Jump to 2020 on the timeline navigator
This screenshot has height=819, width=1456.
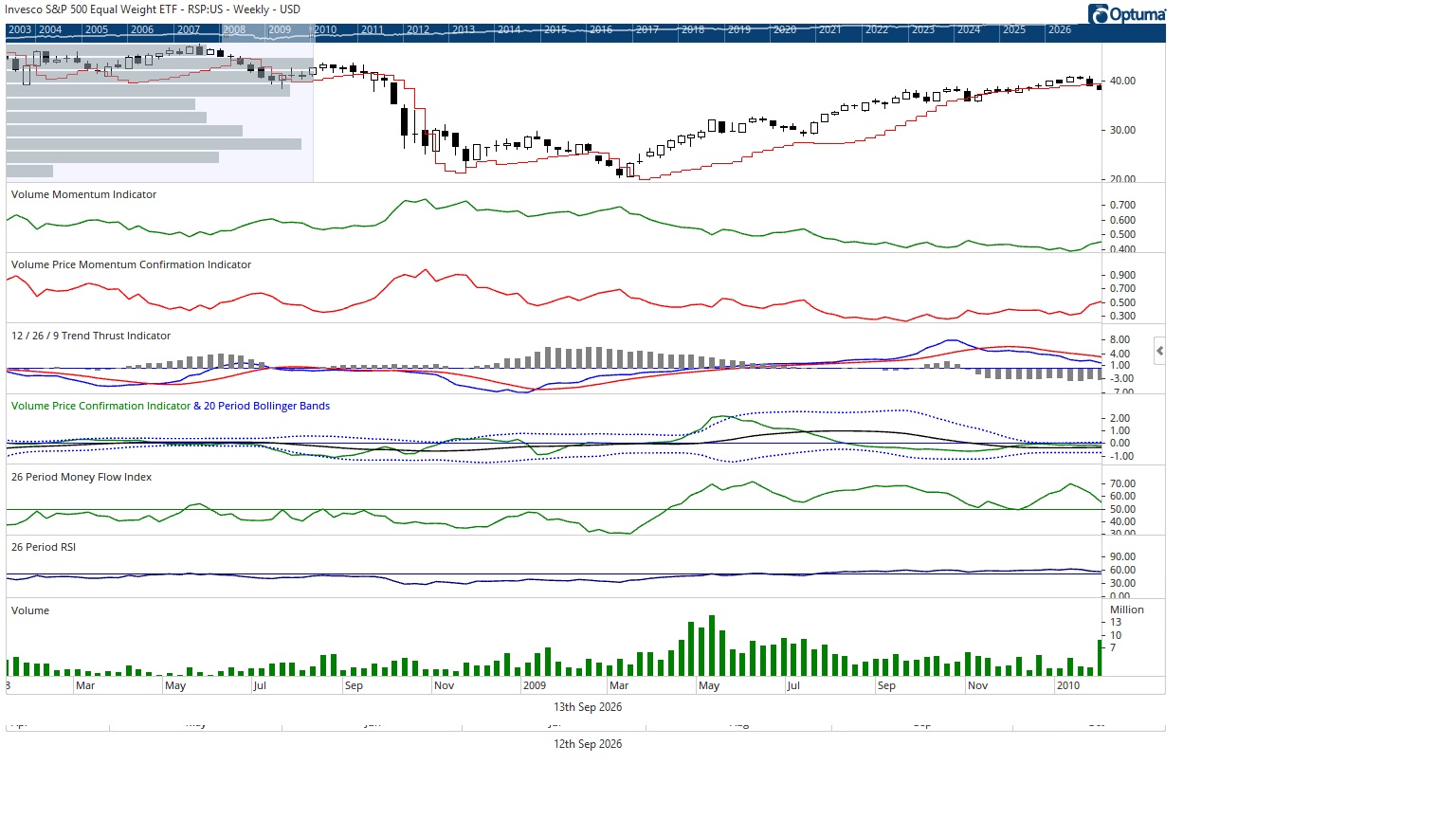point(784,30)
